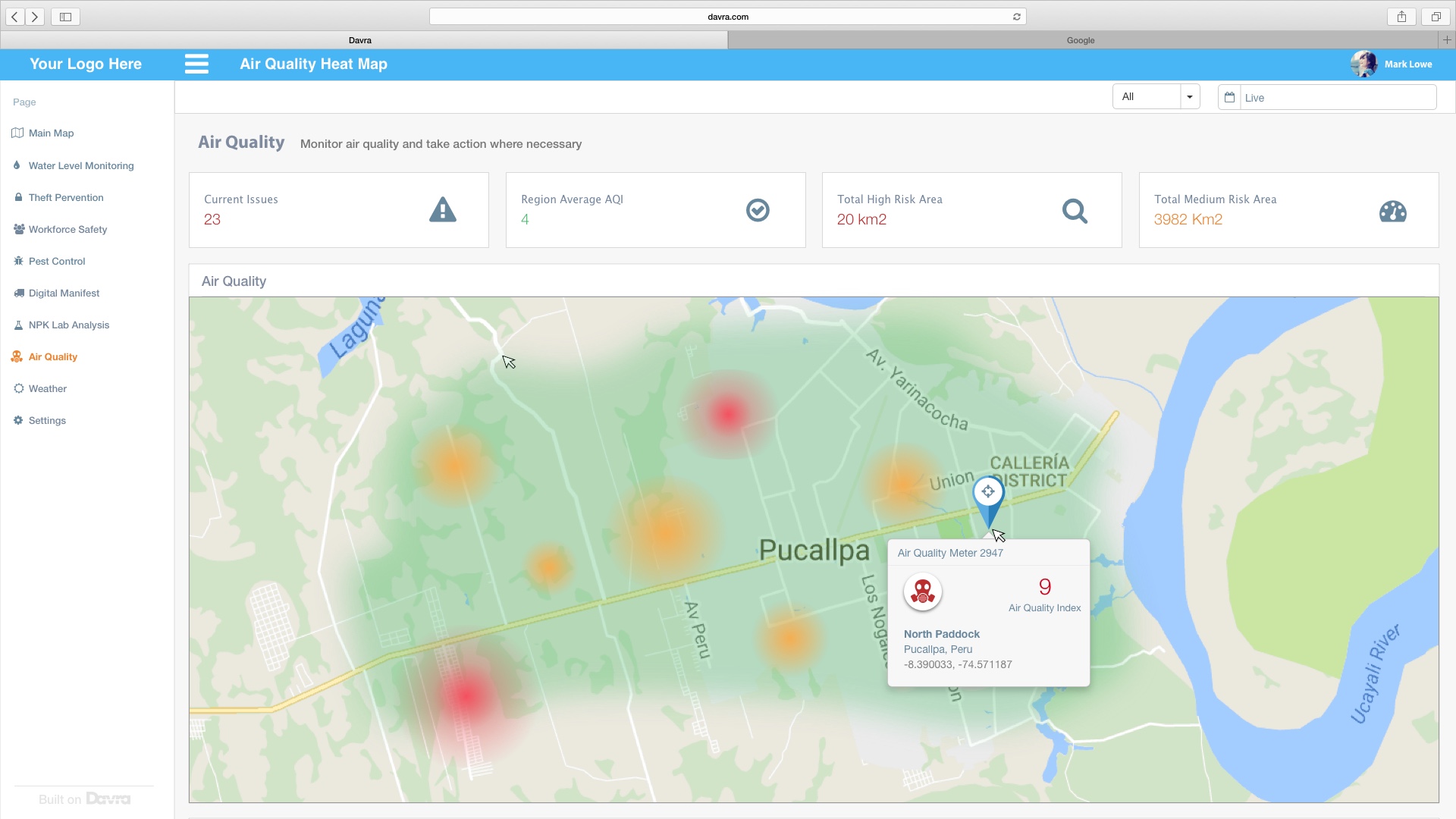
Task: Click Mark Lowe's profile avatar
Action: coord(1363,64)
